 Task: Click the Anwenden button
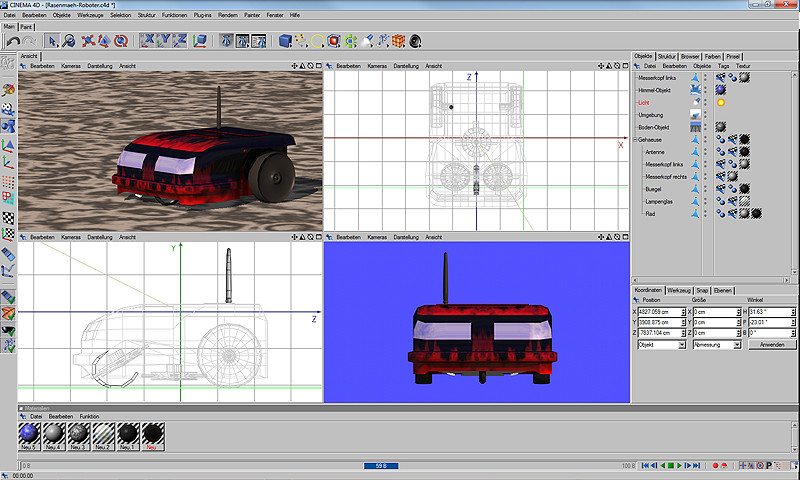coord(771,344)
